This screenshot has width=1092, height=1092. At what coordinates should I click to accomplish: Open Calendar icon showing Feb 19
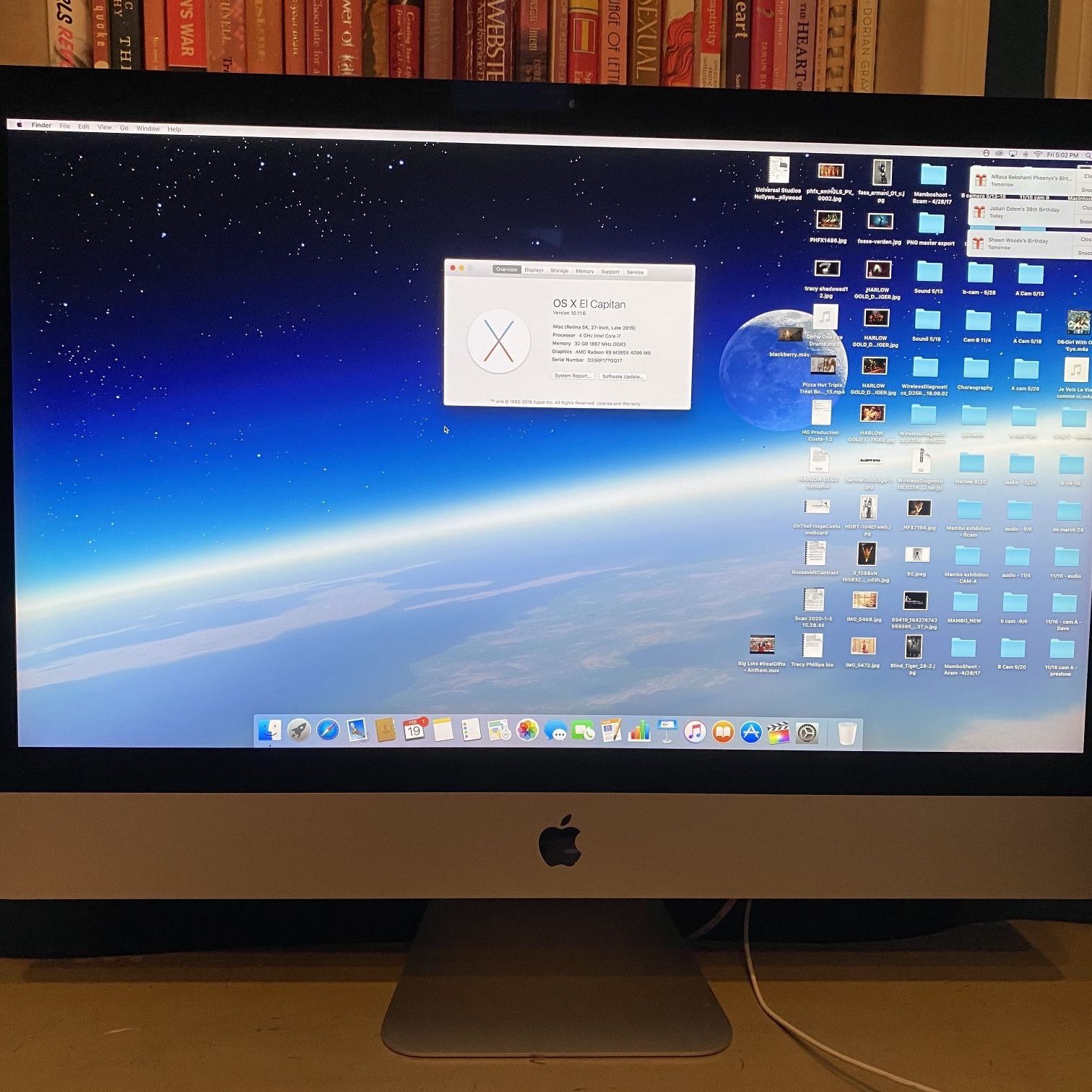tap(414, 731)
